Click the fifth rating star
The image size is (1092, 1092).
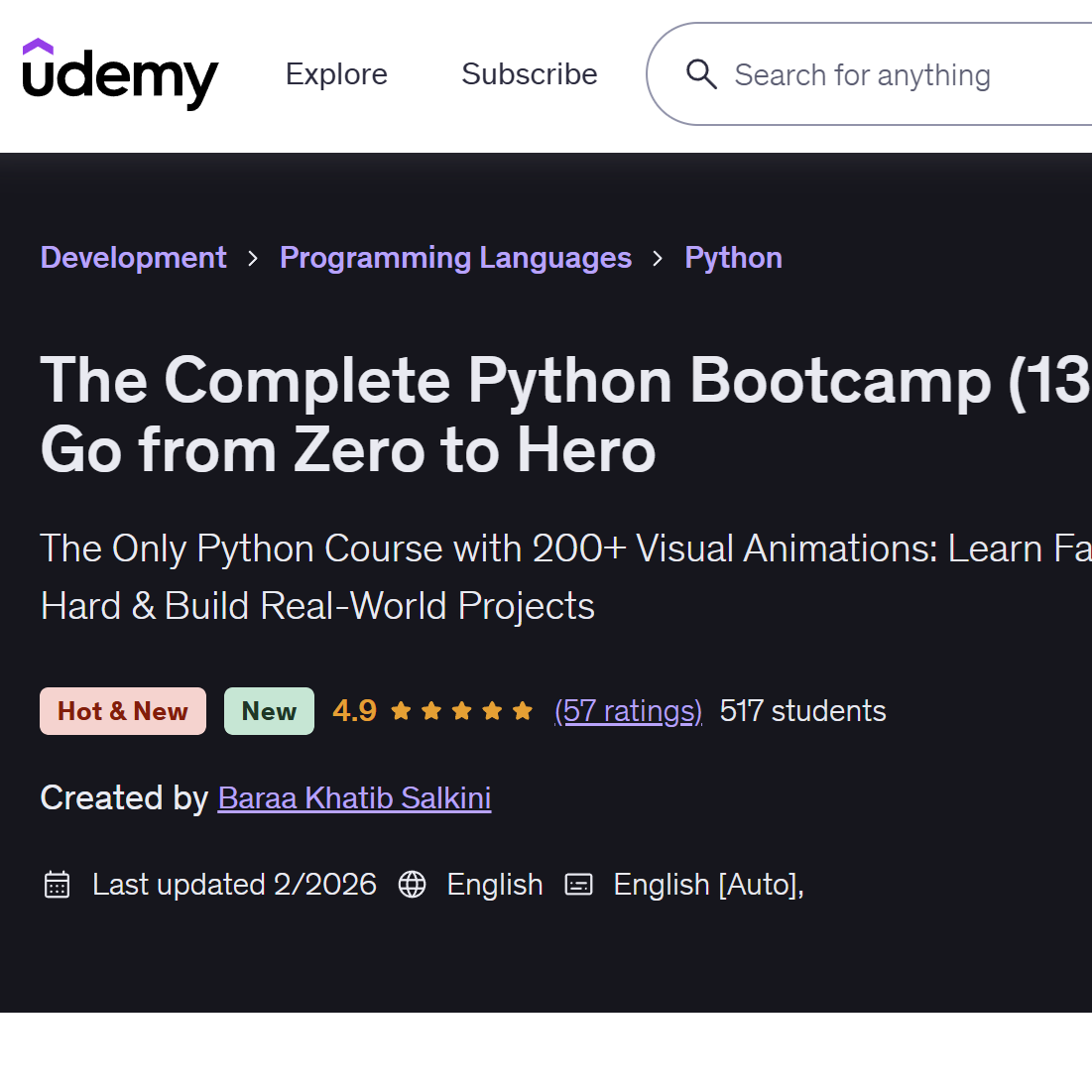point(523,711)
